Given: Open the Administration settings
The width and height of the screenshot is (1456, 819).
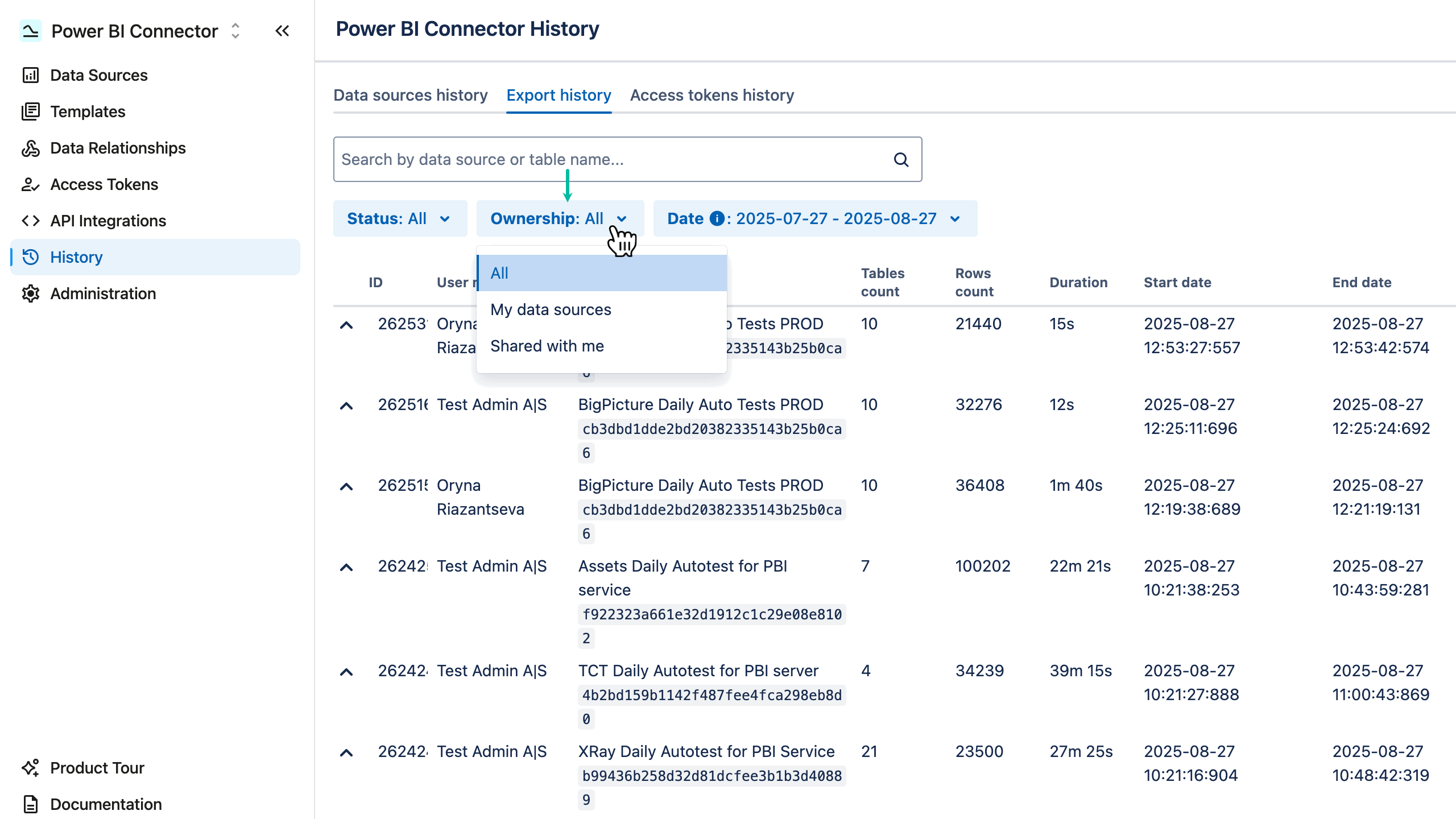Looking at the screenshot, I should (103, 293).
